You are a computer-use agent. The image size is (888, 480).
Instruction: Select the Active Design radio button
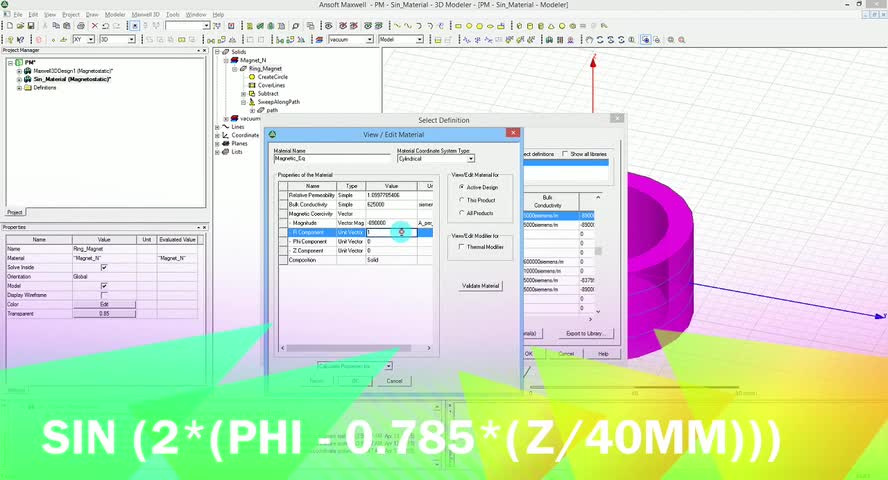click(462, 187)
